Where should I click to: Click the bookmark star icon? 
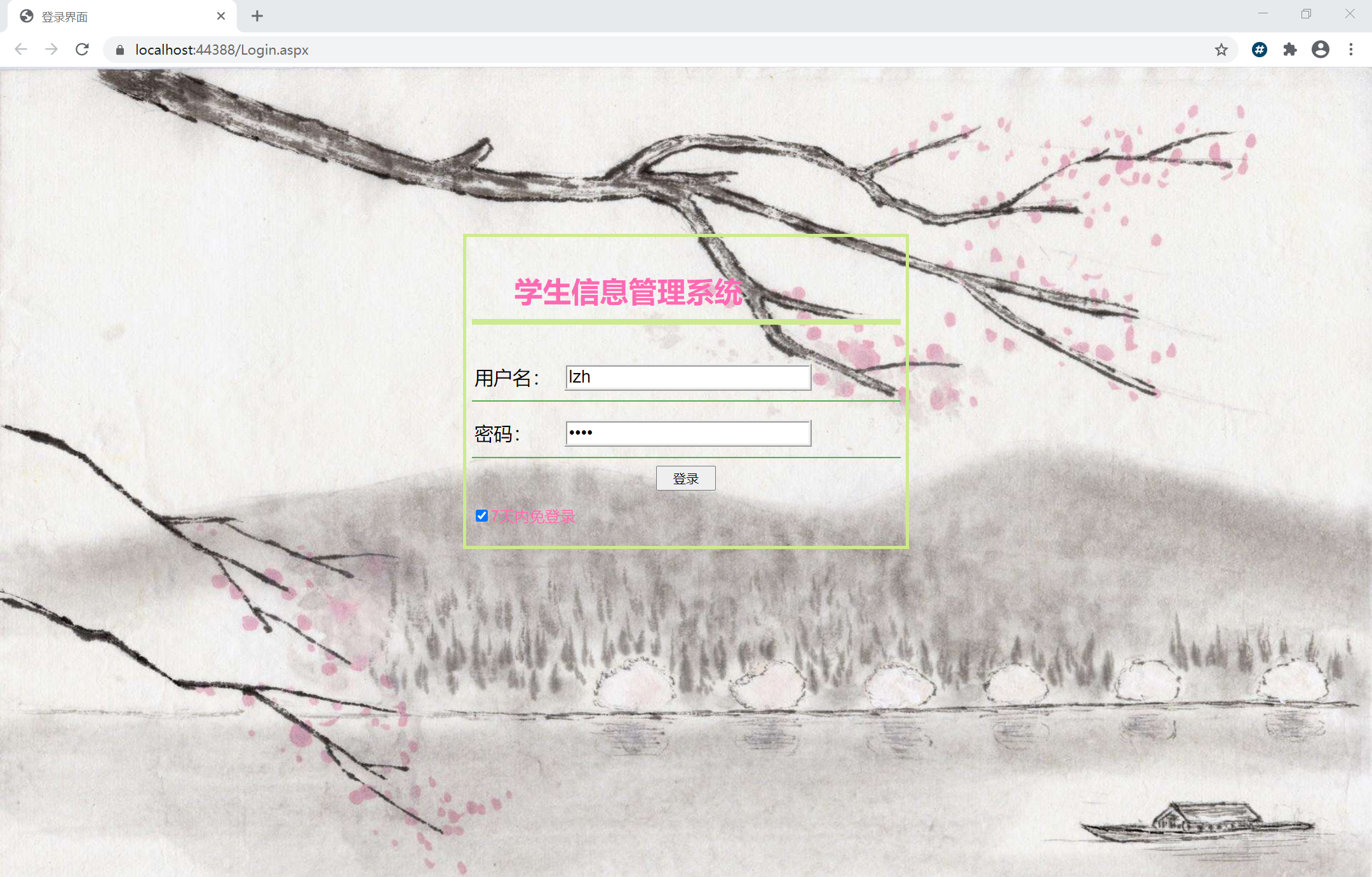1221,49
